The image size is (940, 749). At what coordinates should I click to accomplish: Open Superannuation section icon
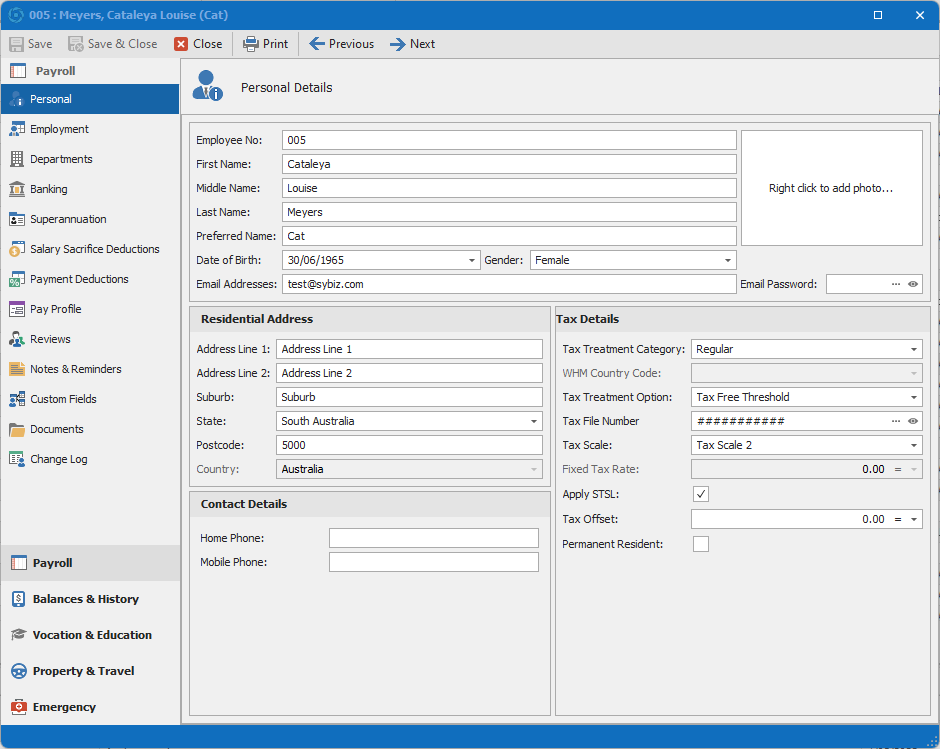[17, 219]
